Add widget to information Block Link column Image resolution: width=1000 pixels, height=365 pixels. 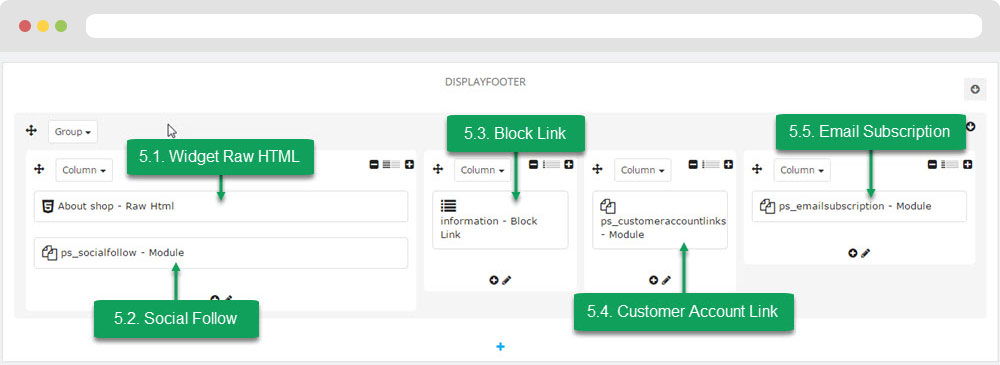494,279
